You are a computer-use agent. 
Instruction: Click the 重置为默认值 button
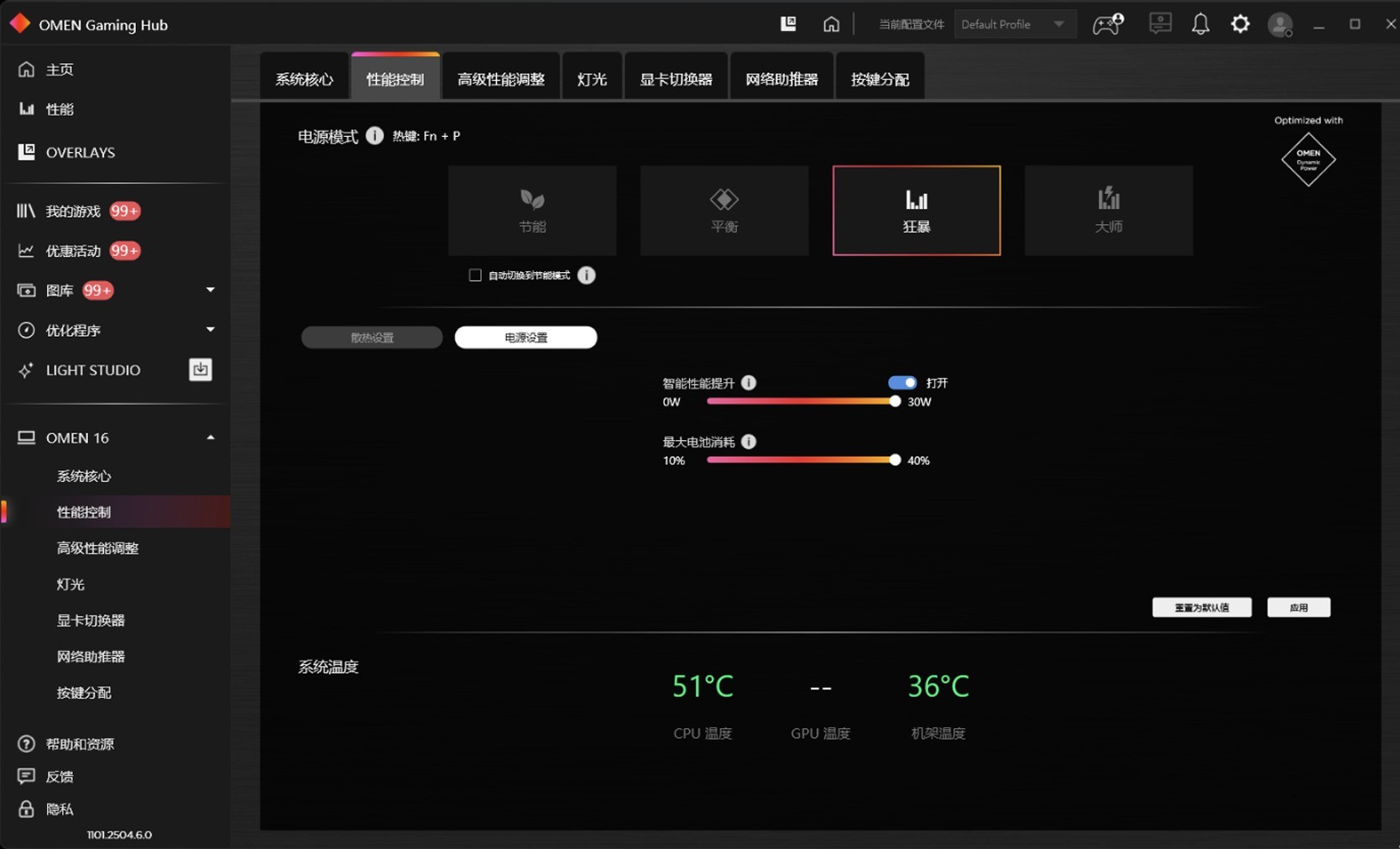[1201, 606]
